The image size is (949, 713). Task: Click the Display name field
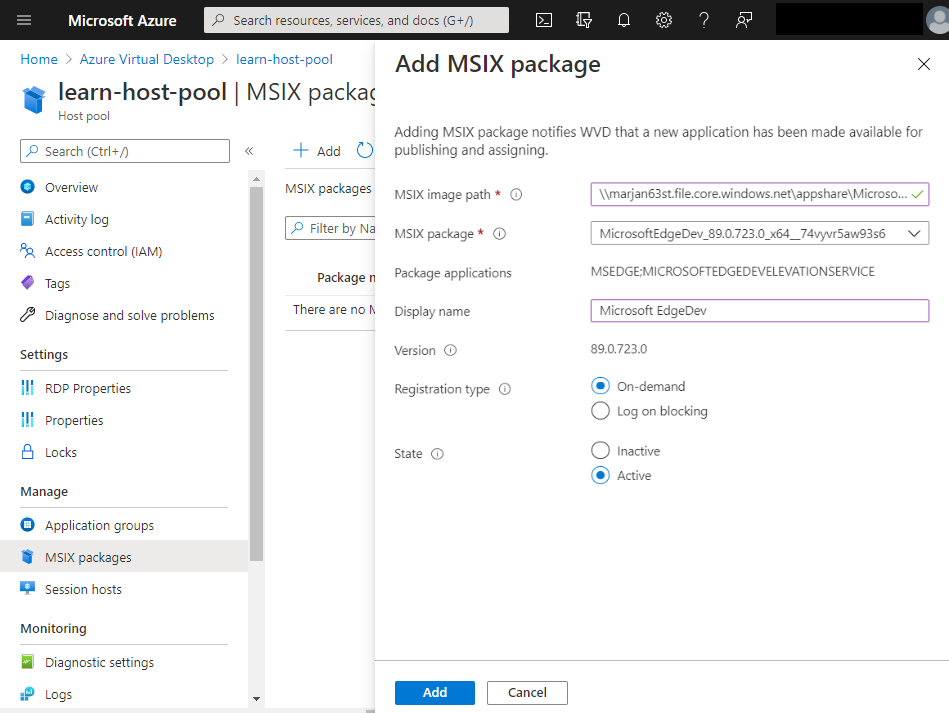[760, 310]
